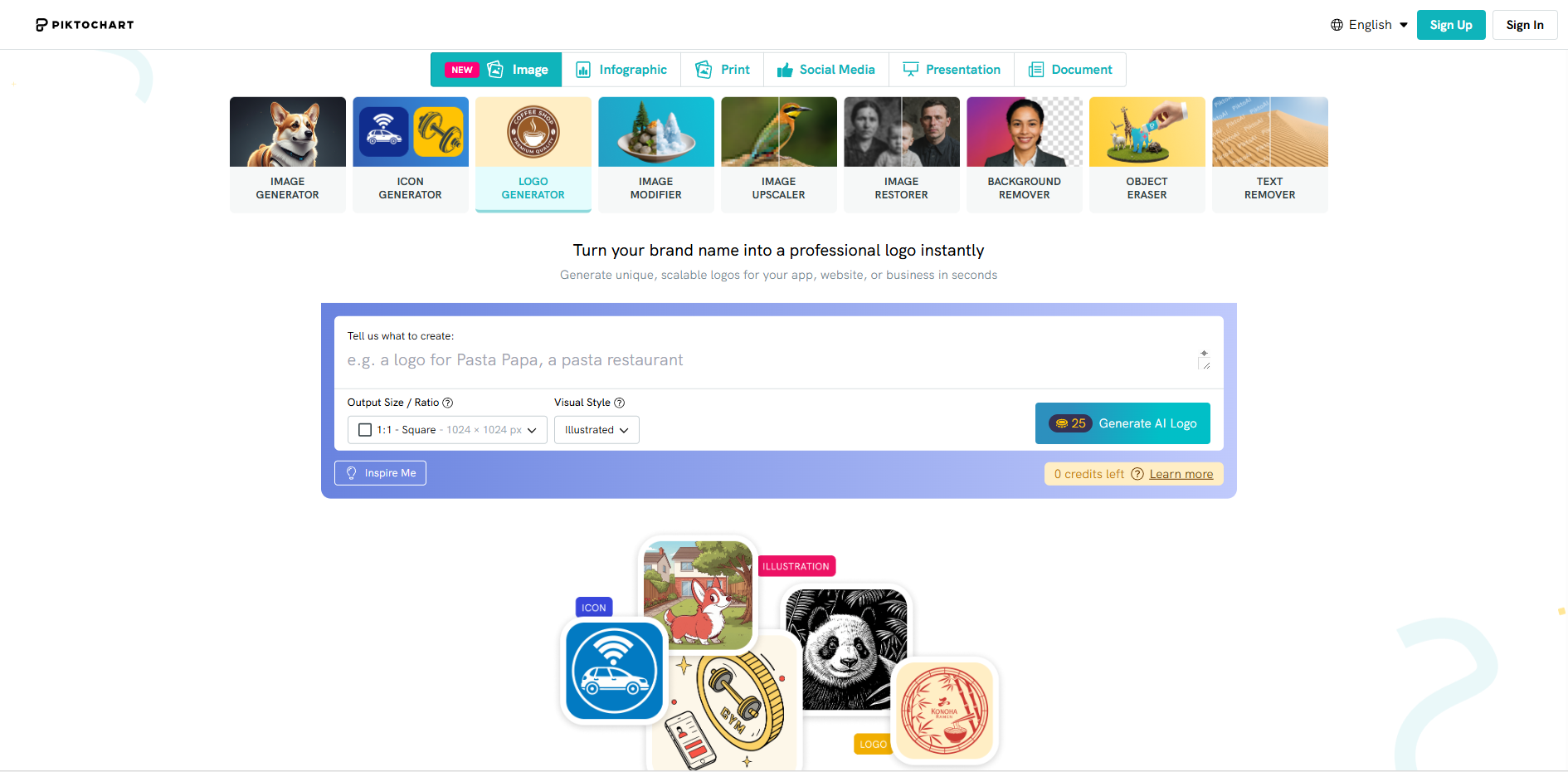Click the Piktochart logo
The width and height of the screenshot is (1568, 772).
coord(85,25)
